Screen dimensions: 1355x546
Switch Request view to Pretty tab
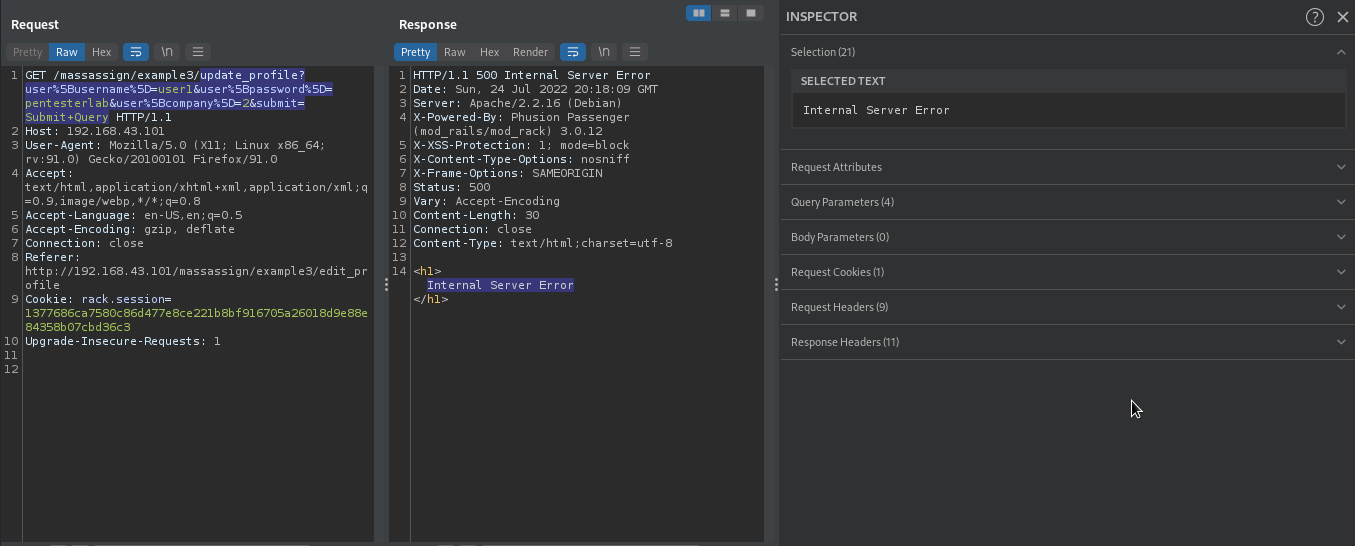point(27,52)
